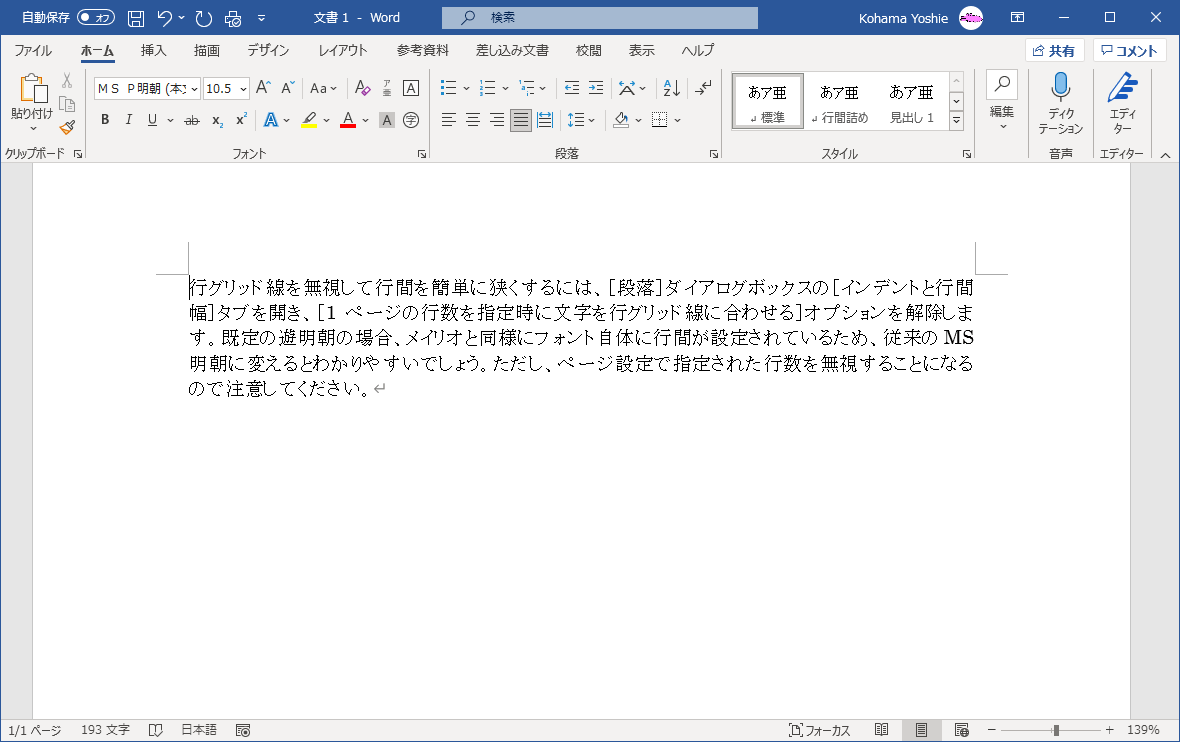Click the Save icon in title bar
1180x742 pixels.
[136, 18]
